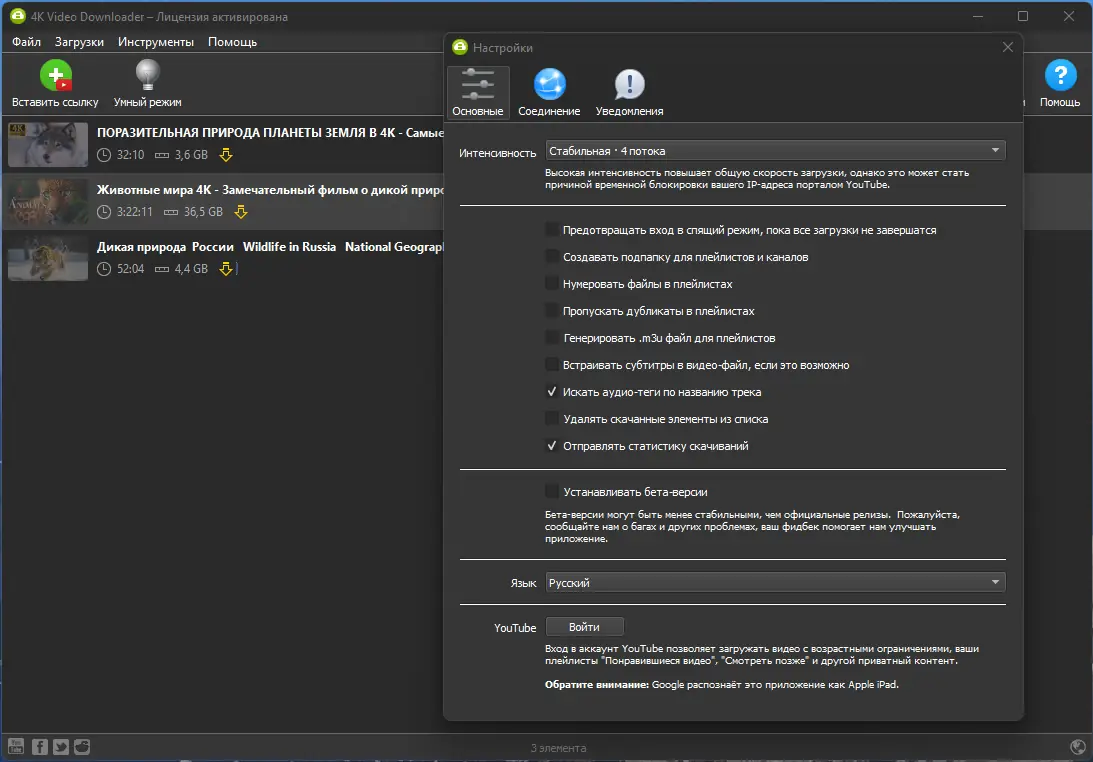
Task: Enable "Устанавливать бета-версии" checkbox
Action: (552, 492)
